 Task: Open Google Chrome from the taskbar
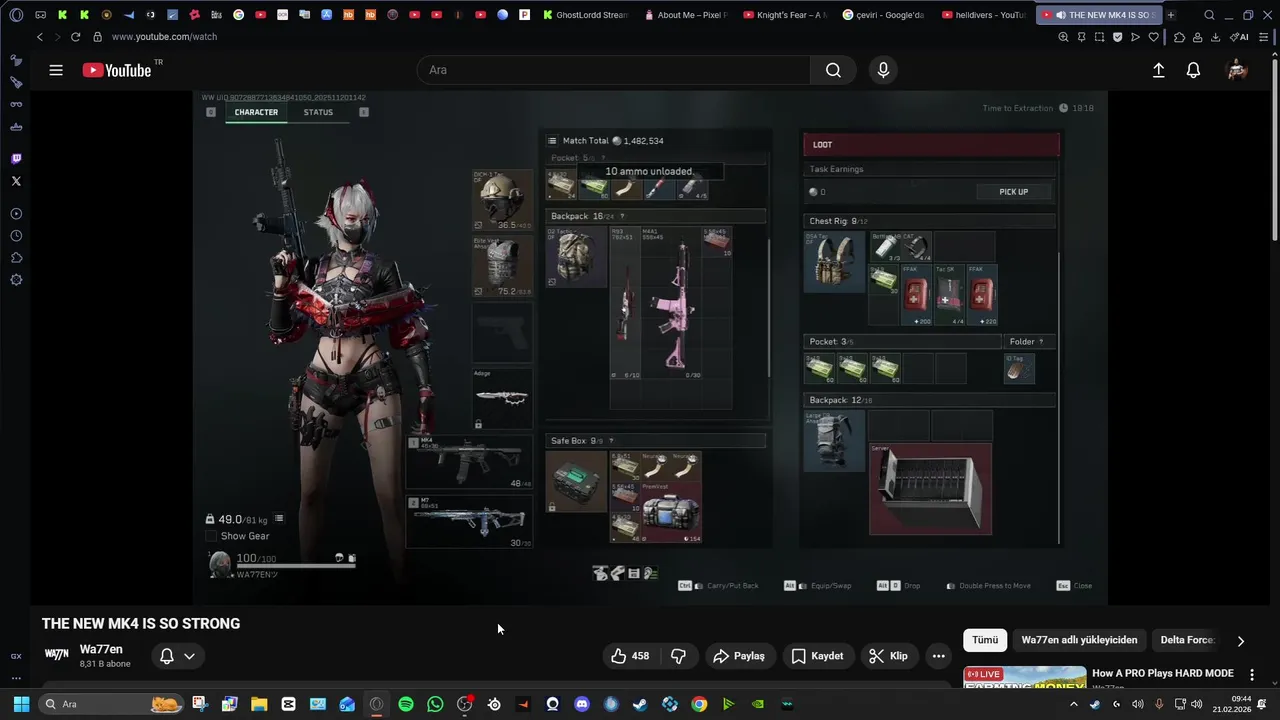coord(699,704)
